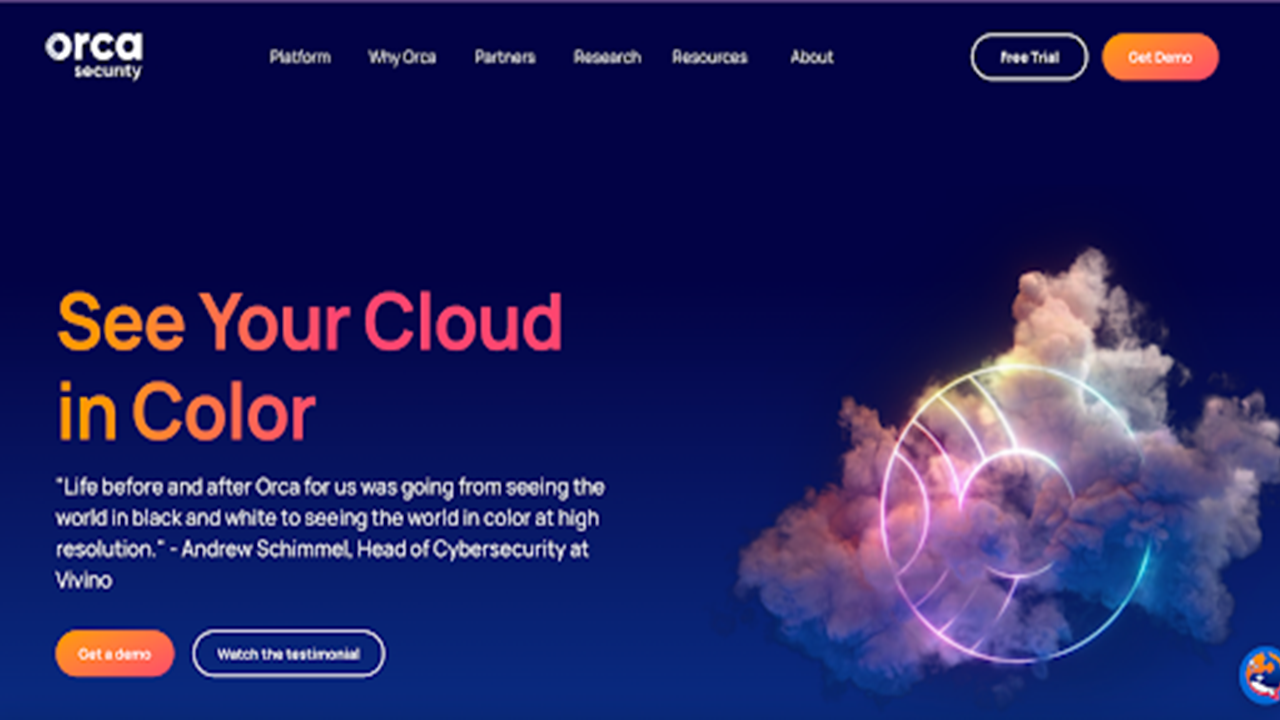Image resolution: width=1280 pixels, height=720 pixels.
Task: Expand the Why Orca menu
Action: (x=402, y=57)
